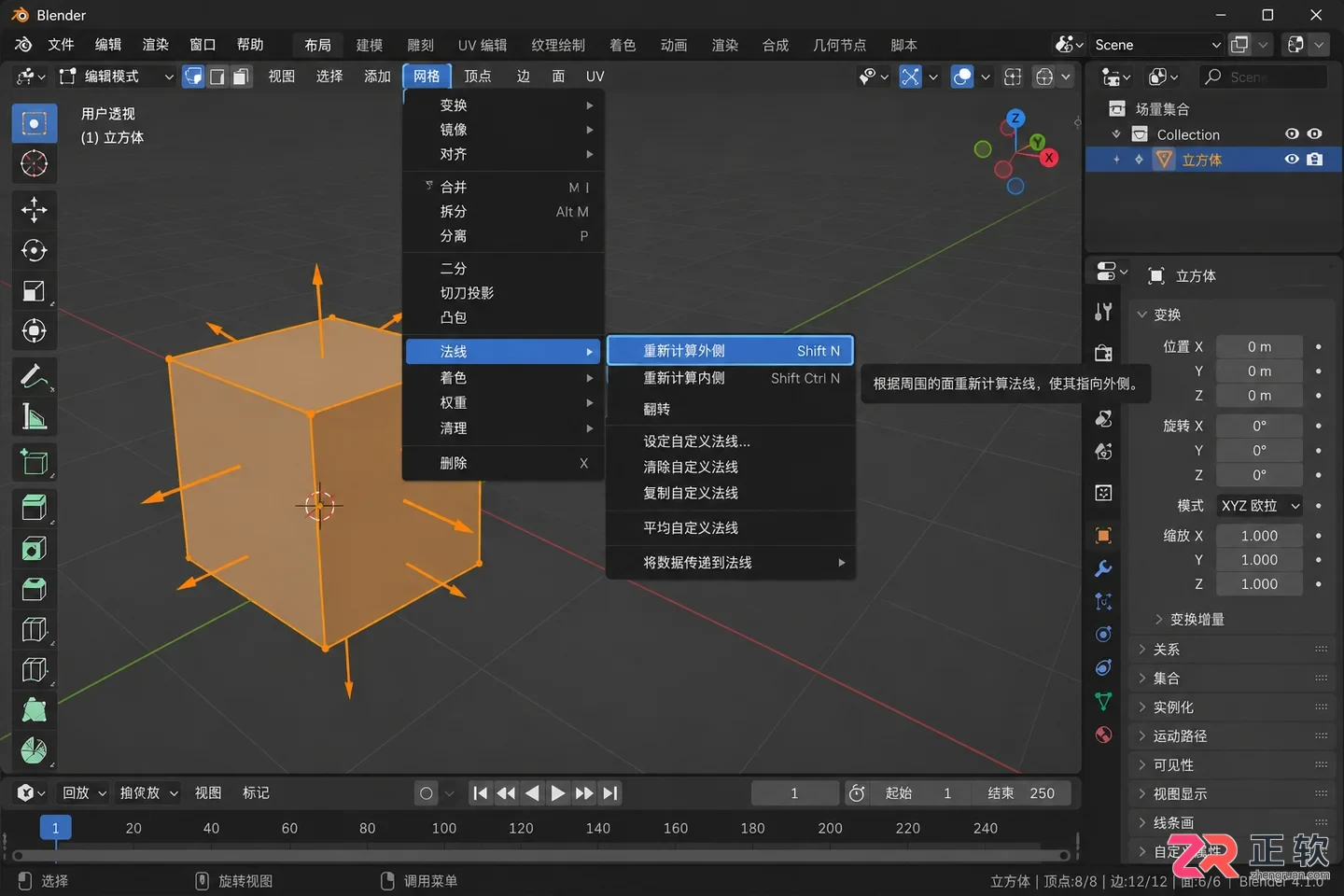Viewport: 1344px width, 896px height.
Task: Open the 编辑模式 mode dropdown
Action: click(x=117, y=77)
